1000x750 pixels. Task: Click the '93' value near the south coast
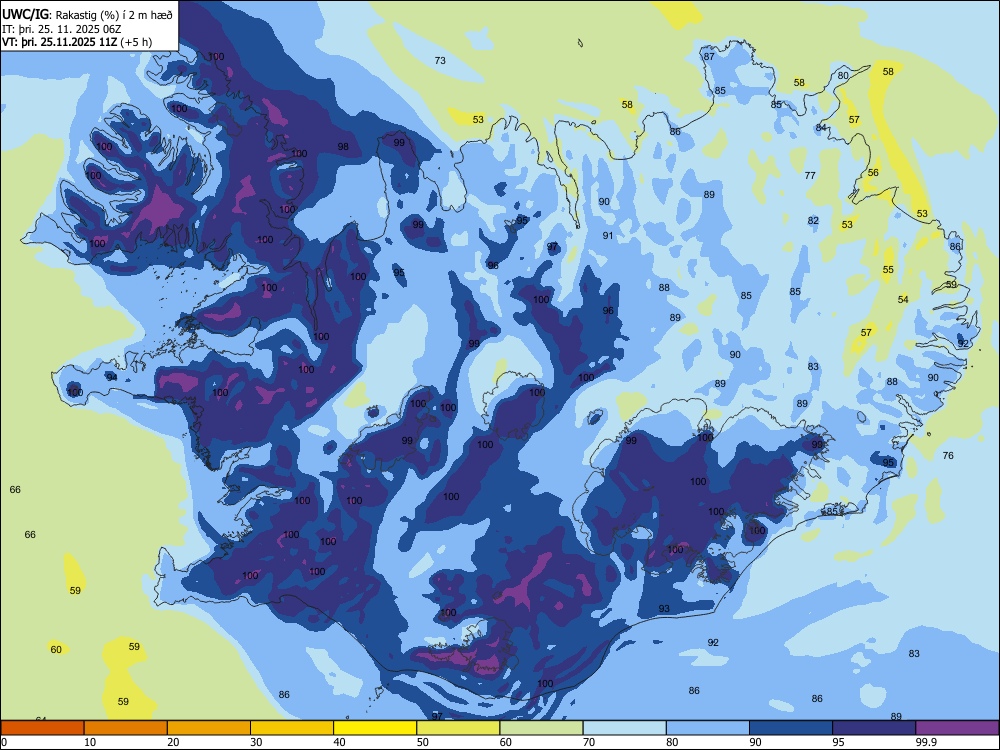point(664,609)
